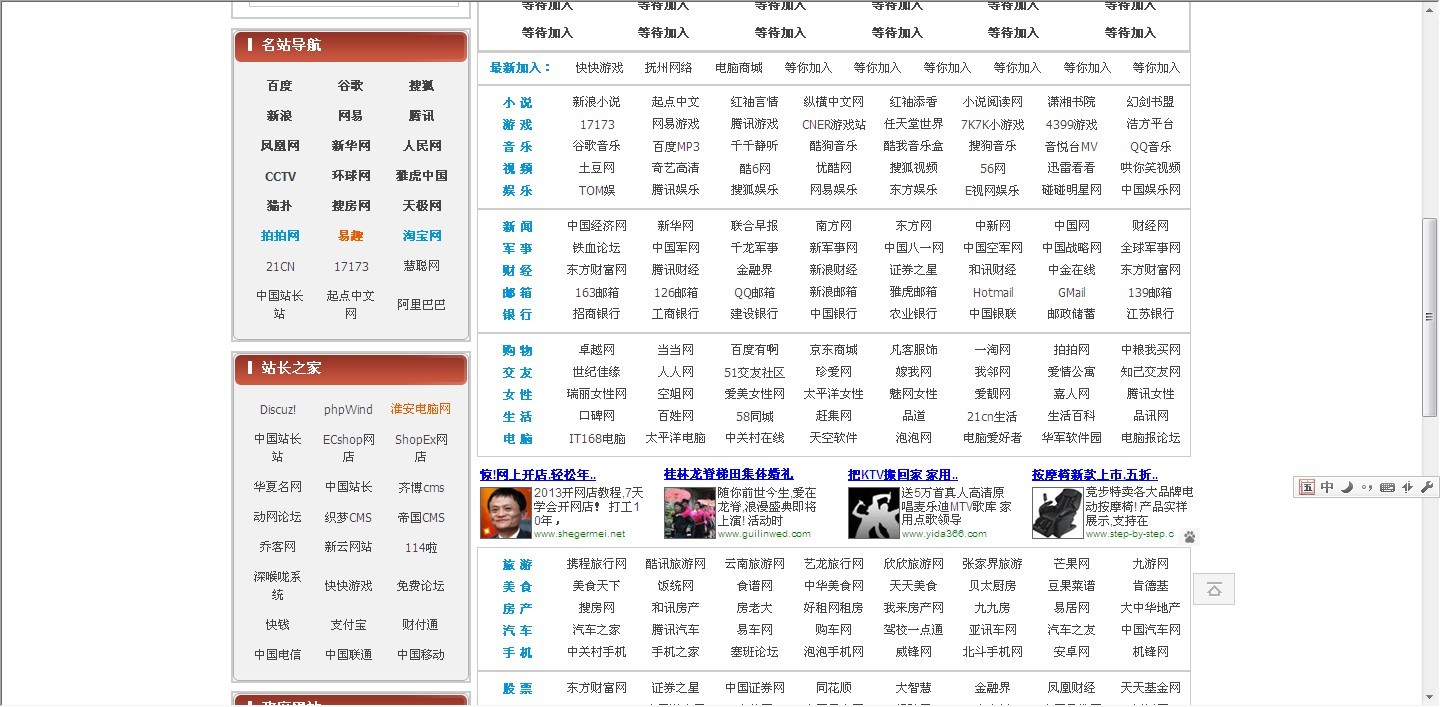
Task: Visit 淮安电脑网 in 站长之家 panel
Action: pyautogui.click(x=421, y=409)
